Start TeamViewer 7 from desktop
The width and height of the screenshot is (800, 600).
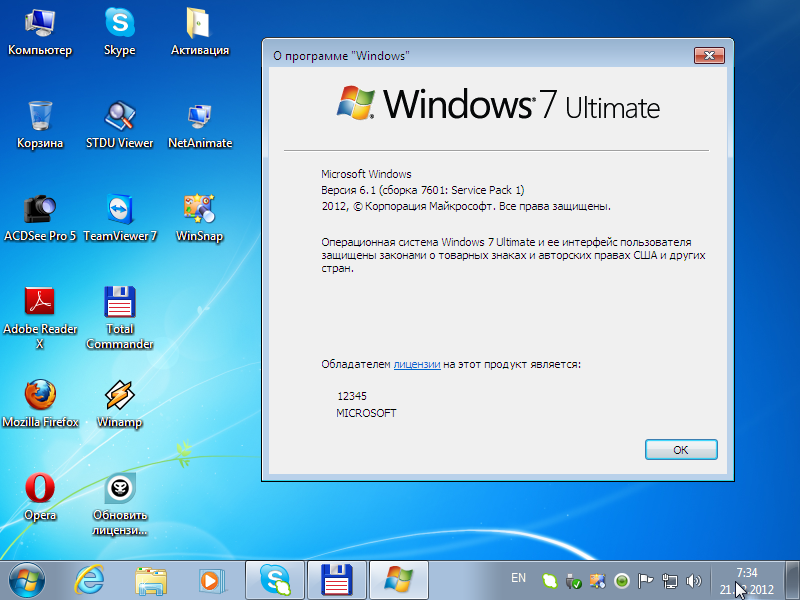click(x=119, y=217)
